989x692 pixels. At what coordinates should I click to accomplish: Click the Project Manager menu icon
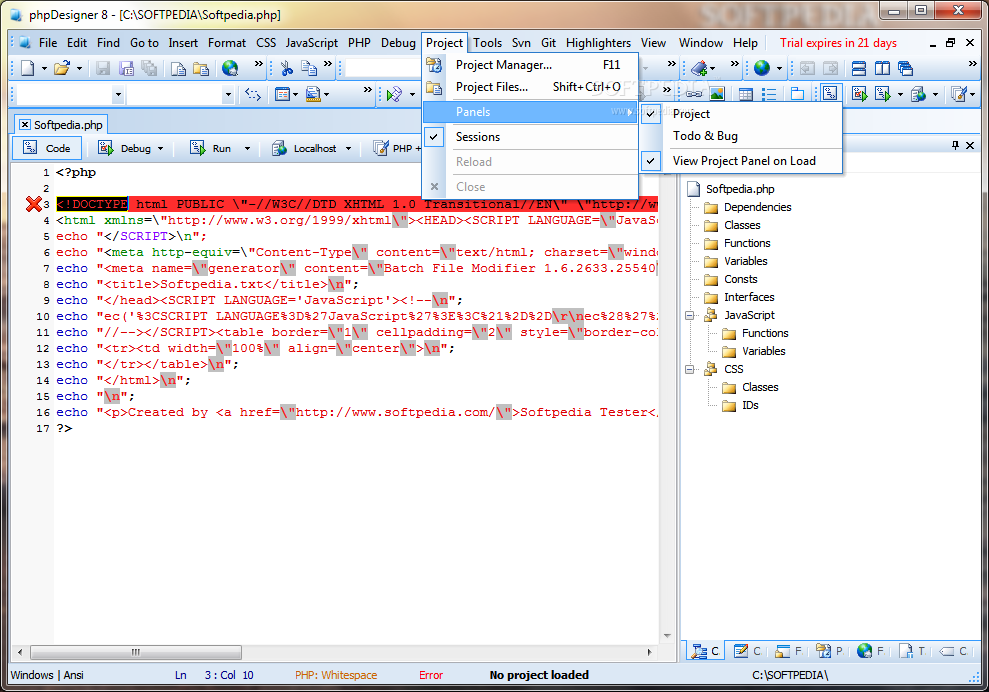[434, 64]
